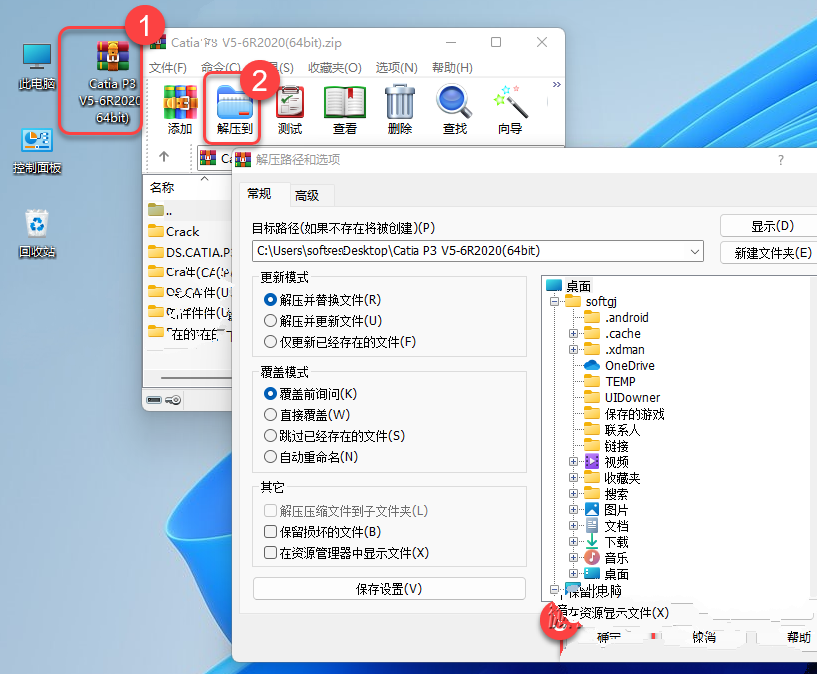Open the destination path dropdown arrow
The image size is (817, 674).
tap(695, 251)
